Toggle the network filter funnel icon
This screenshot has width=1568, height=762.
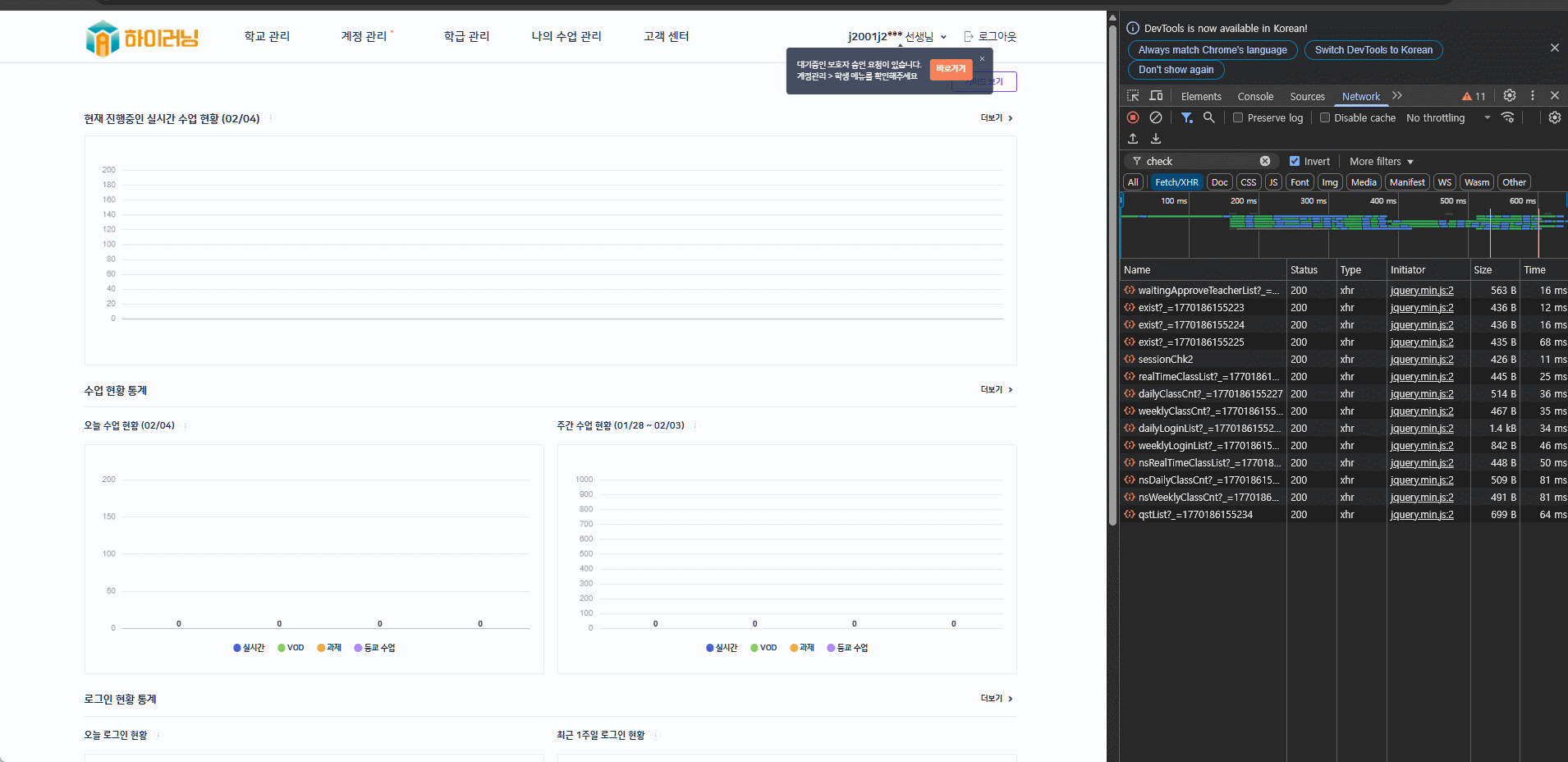(1187, 117)
